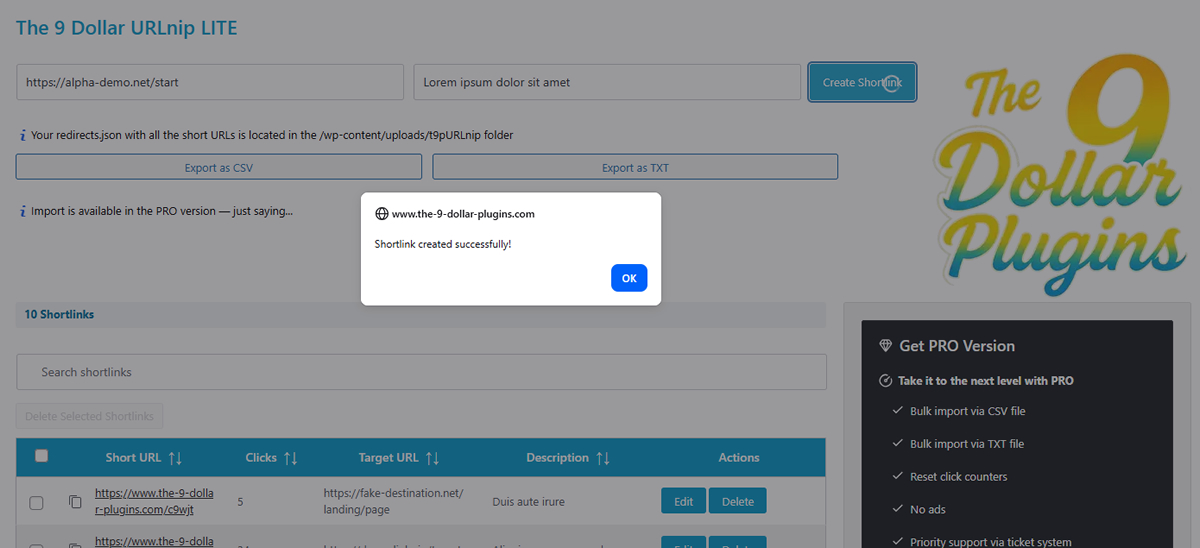Viewport: 1200px width, 548px height.
Task: Click the info icon beside redirects.json note
Action: click(22, 135)
